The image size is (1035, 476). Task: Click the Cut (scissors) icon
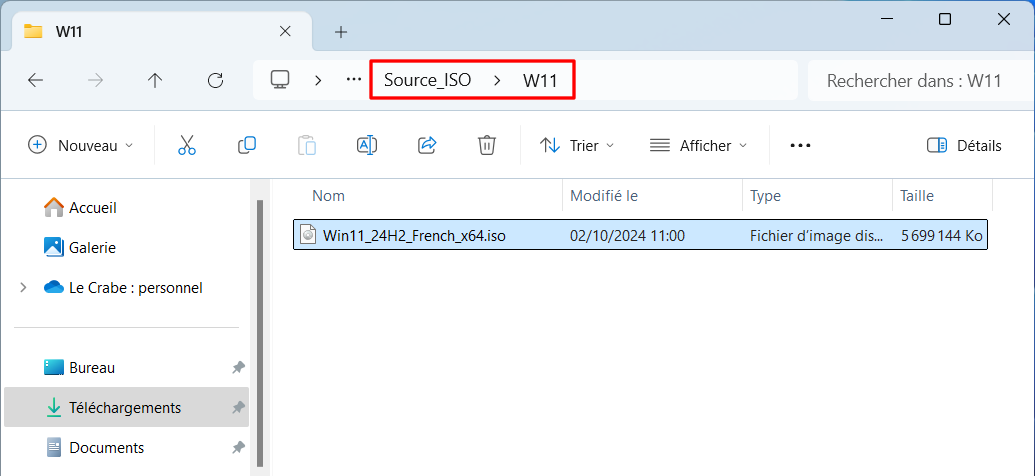point(187,145)
